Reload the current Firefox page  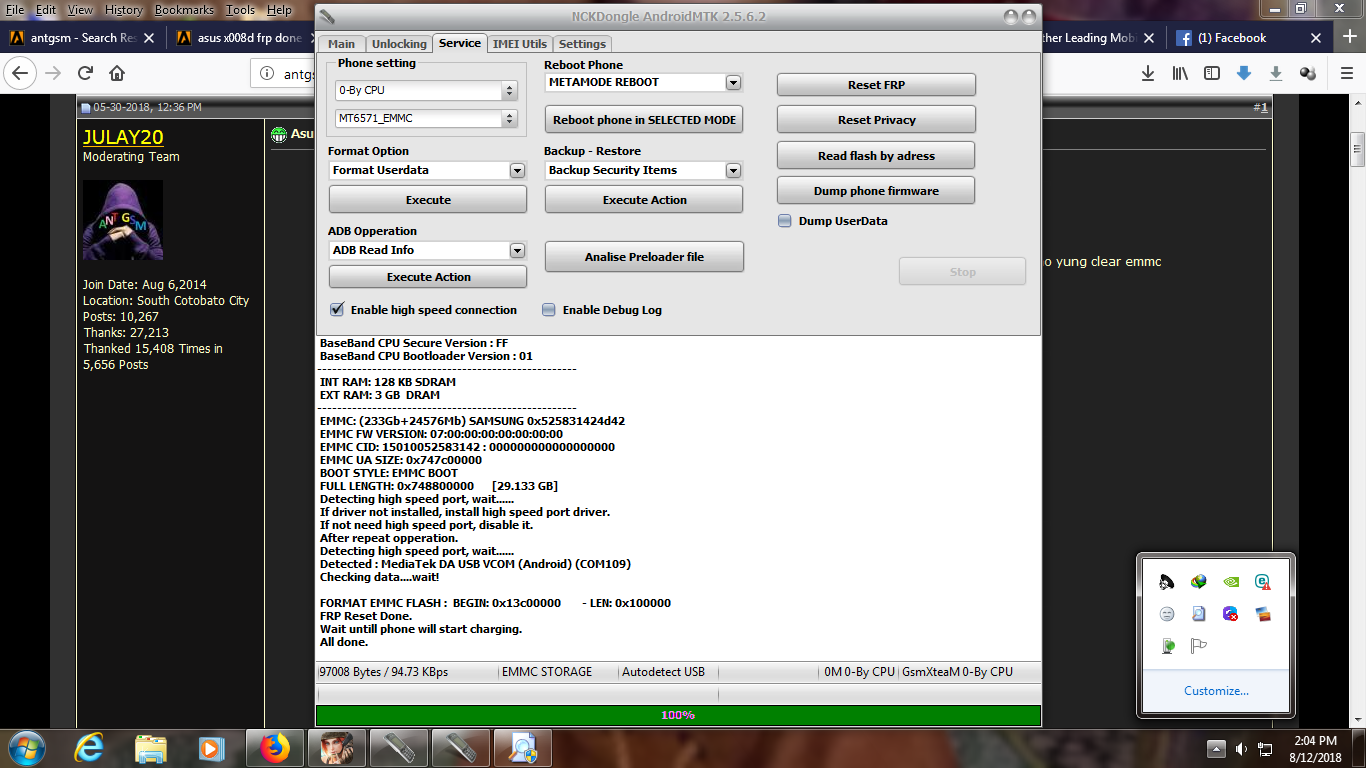(x=86, y=73)
